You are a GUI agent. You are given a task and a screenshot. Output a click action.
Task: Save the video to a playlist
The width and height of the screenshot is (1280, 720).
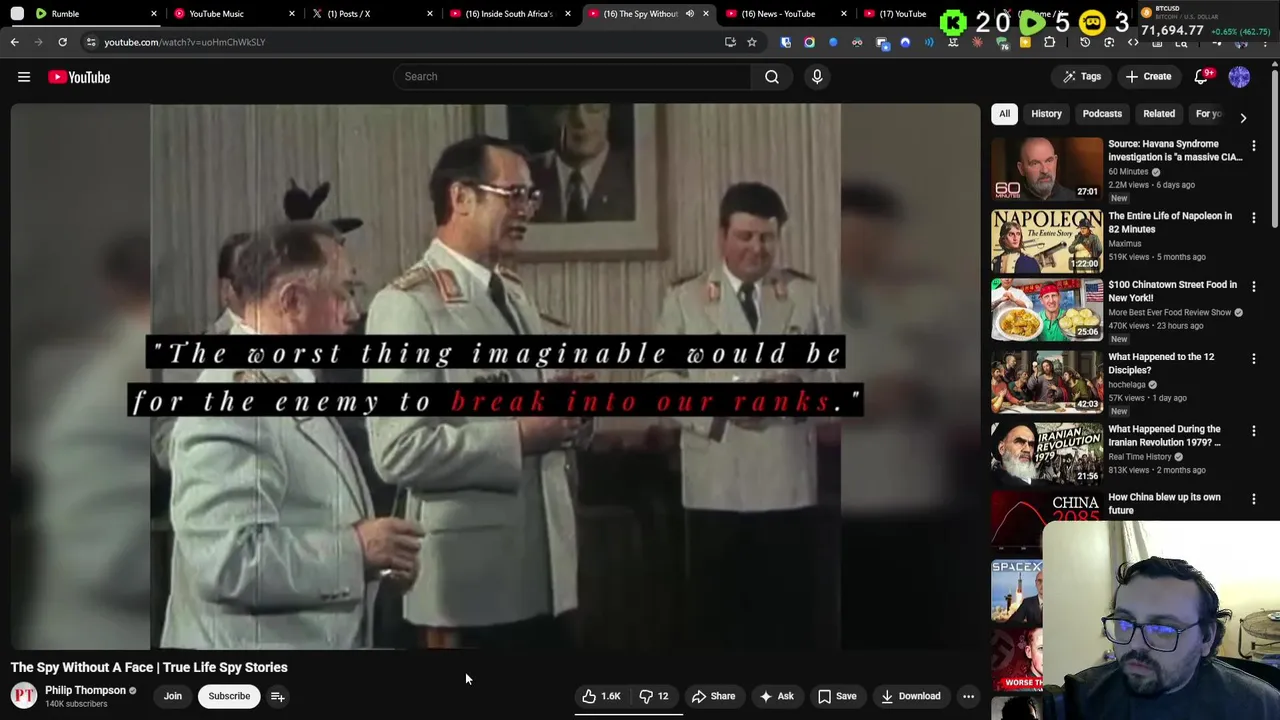pos(837,696)
